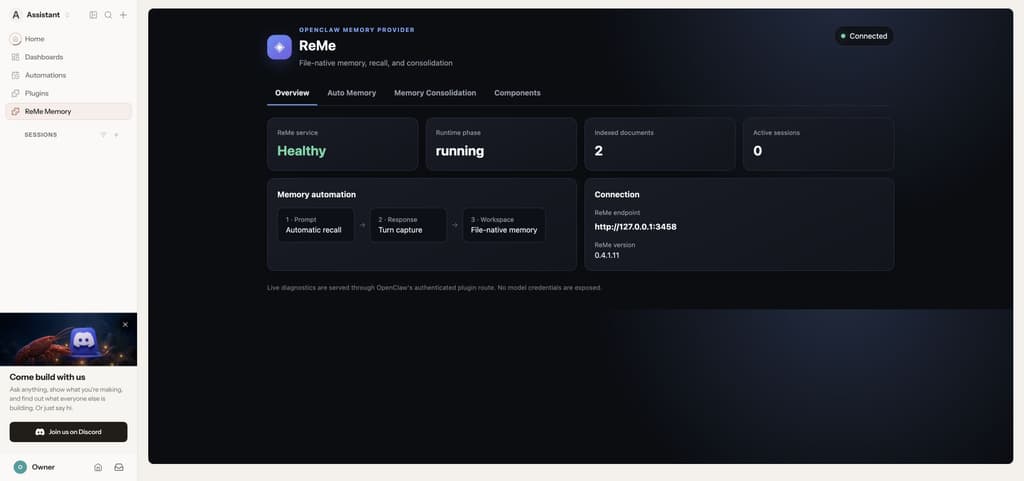Click the Live diagnostics footnote text
This screenshot has width=1024, height=481.
pos(434,288)
